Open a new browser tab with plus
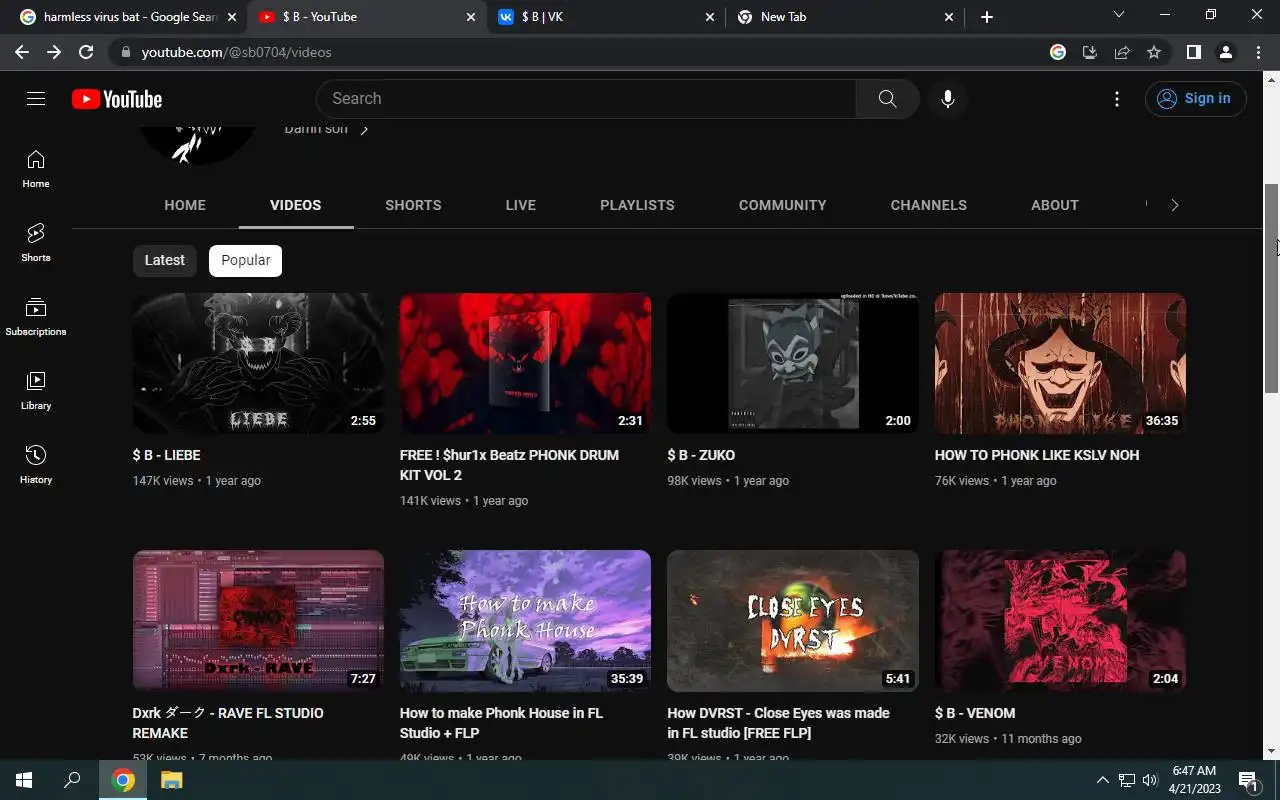 pos(987,17)
